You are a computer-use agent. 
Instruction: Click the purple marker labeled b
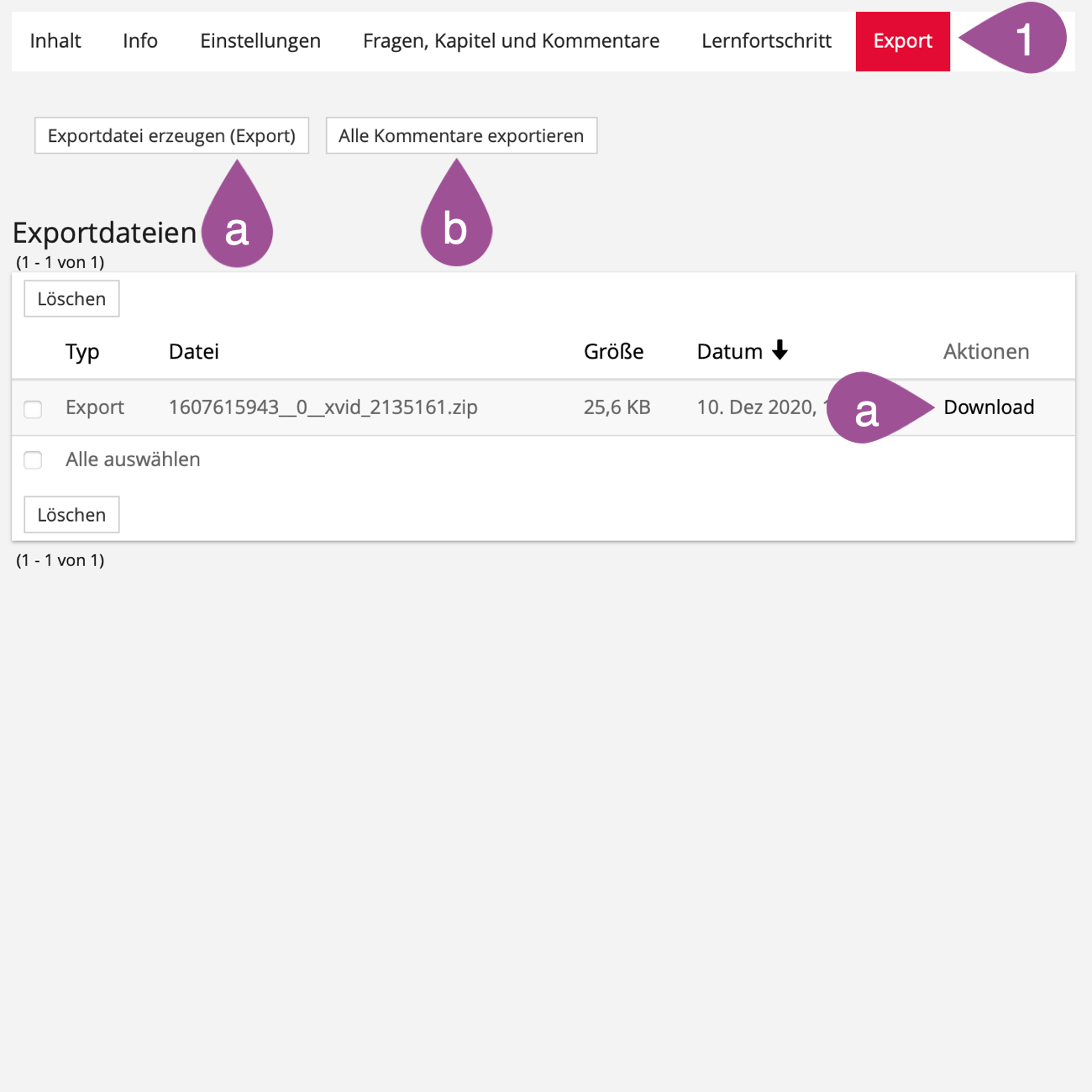pyautogui.click(x=455, y=227)
